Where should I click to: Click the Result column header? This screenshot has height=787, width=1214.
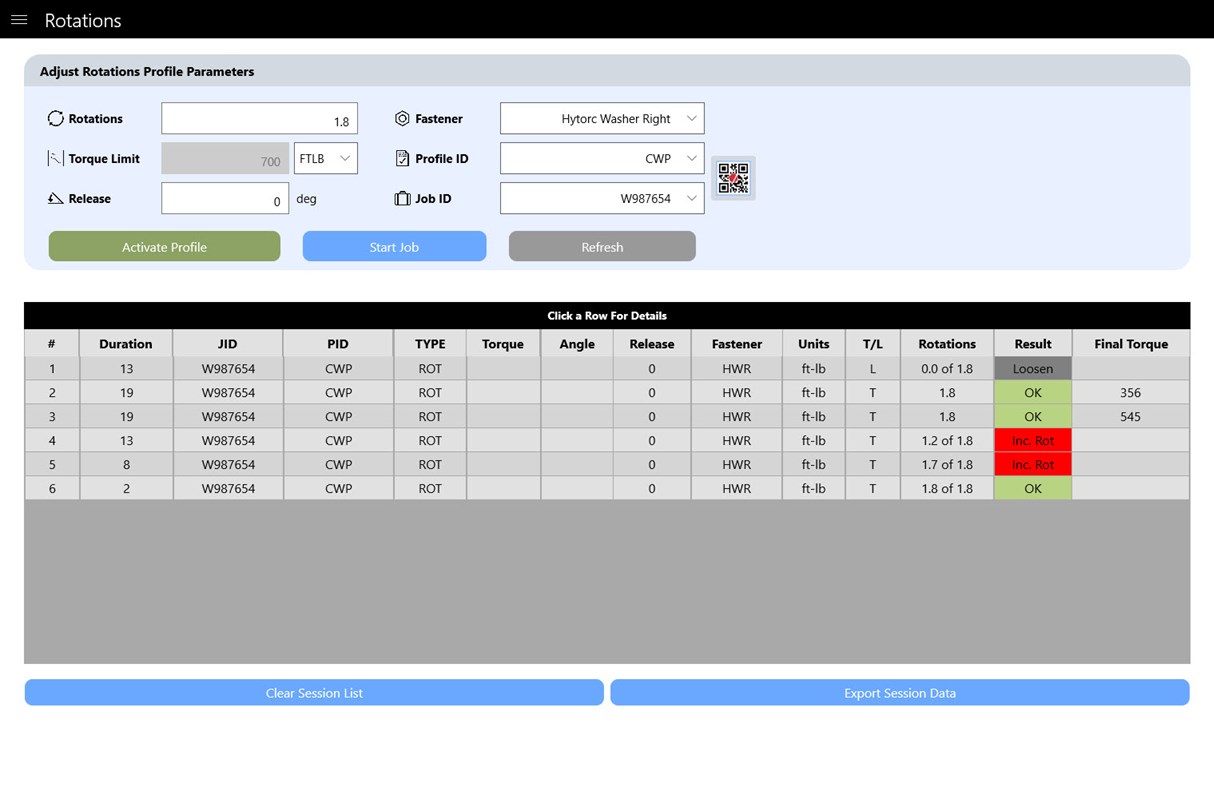tap(1033, 343)
